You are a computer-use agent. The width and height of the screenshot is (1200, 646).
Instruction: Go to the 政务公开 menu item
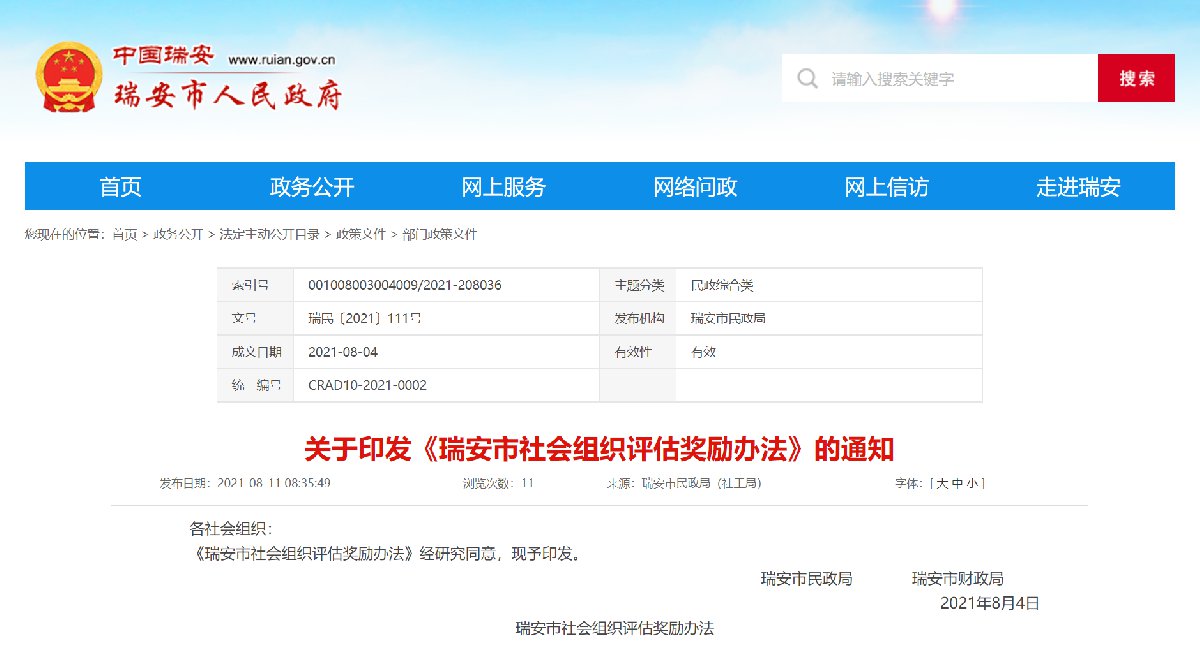pos(312,187)
